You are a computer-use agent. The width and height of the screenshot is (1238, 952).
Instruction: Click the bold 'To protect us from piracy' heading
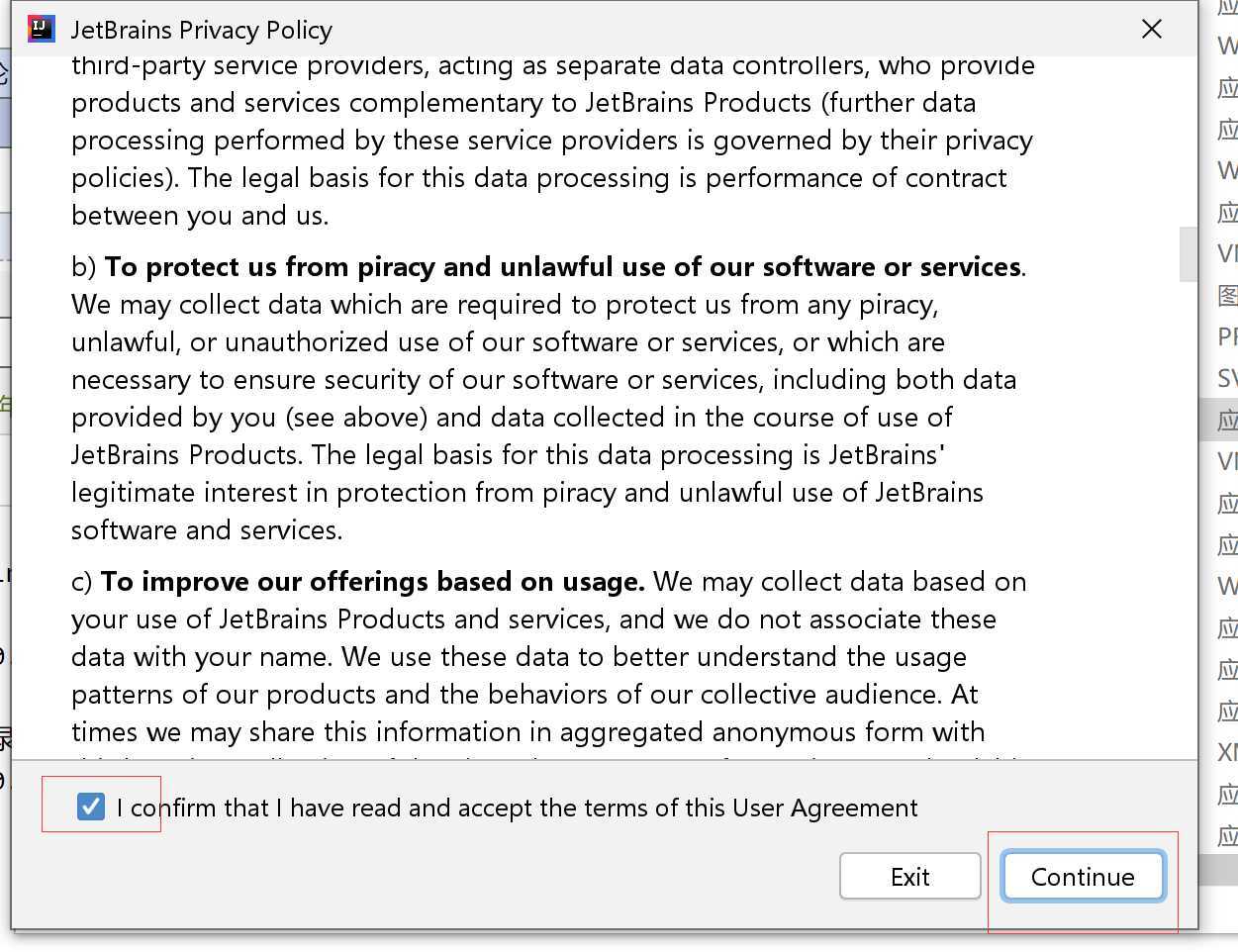(x=562, y=267)
